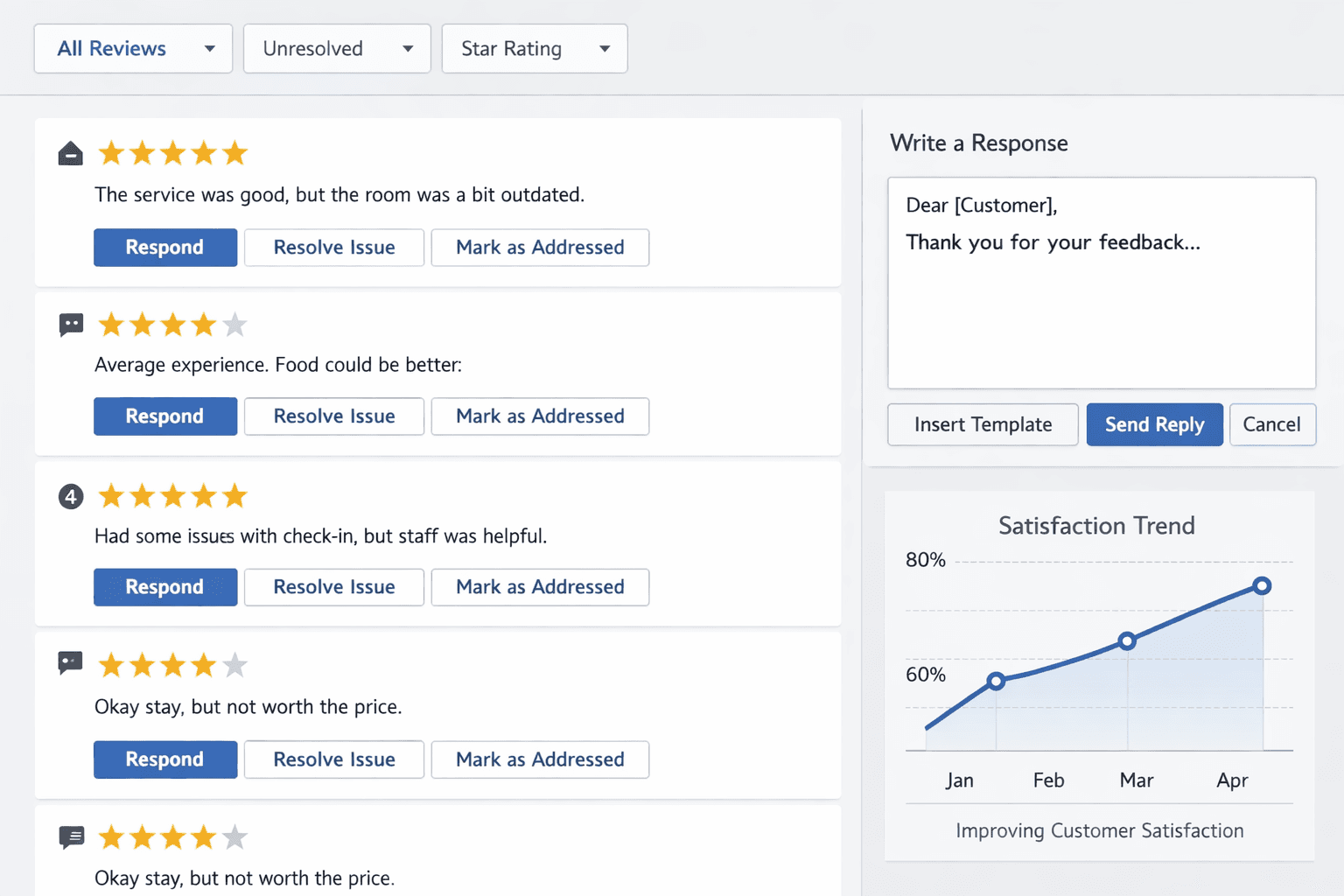Click the empty star on the Average experience review

tap(234, 324)
